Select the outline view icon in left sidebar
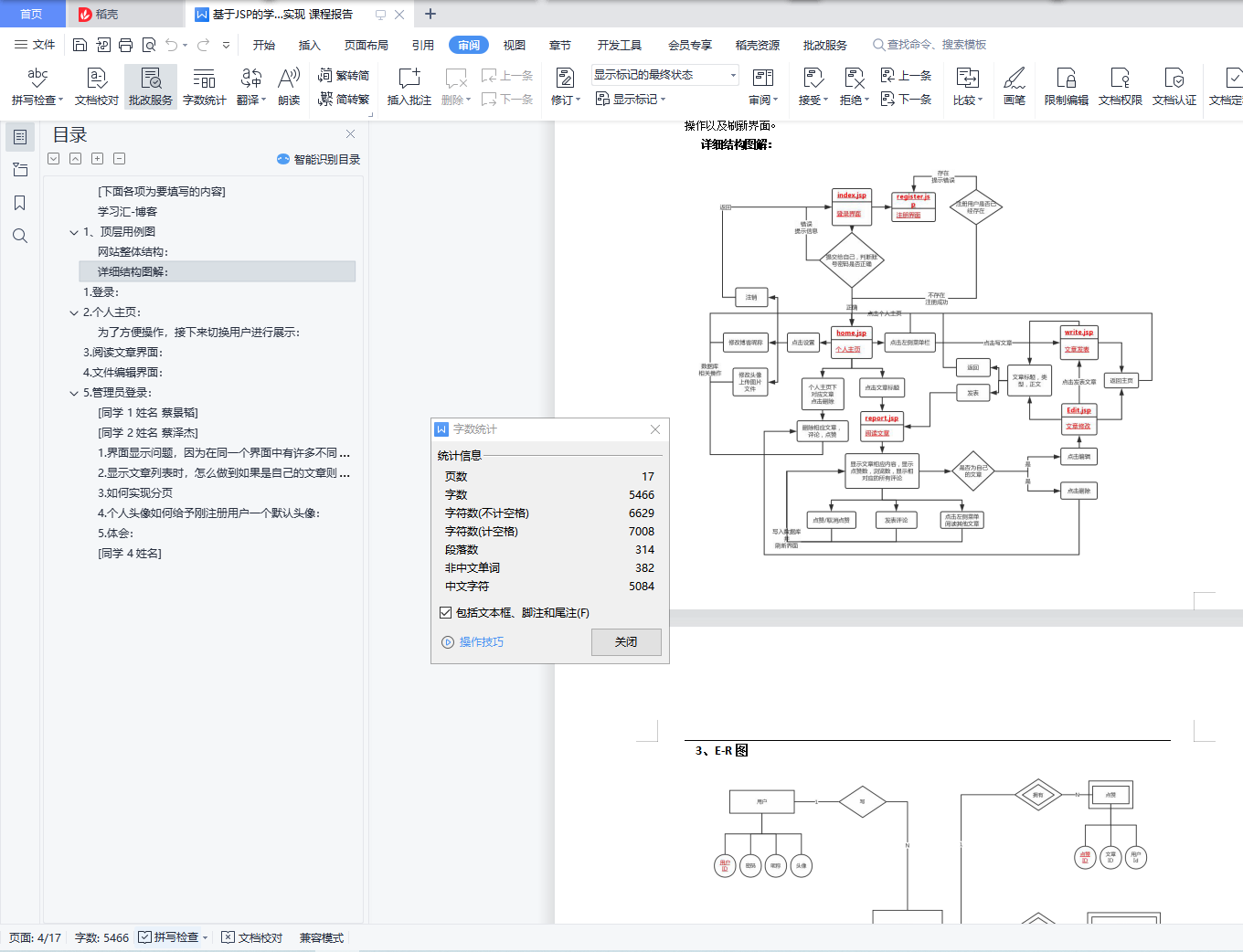1243x952 pixels. 20,137
